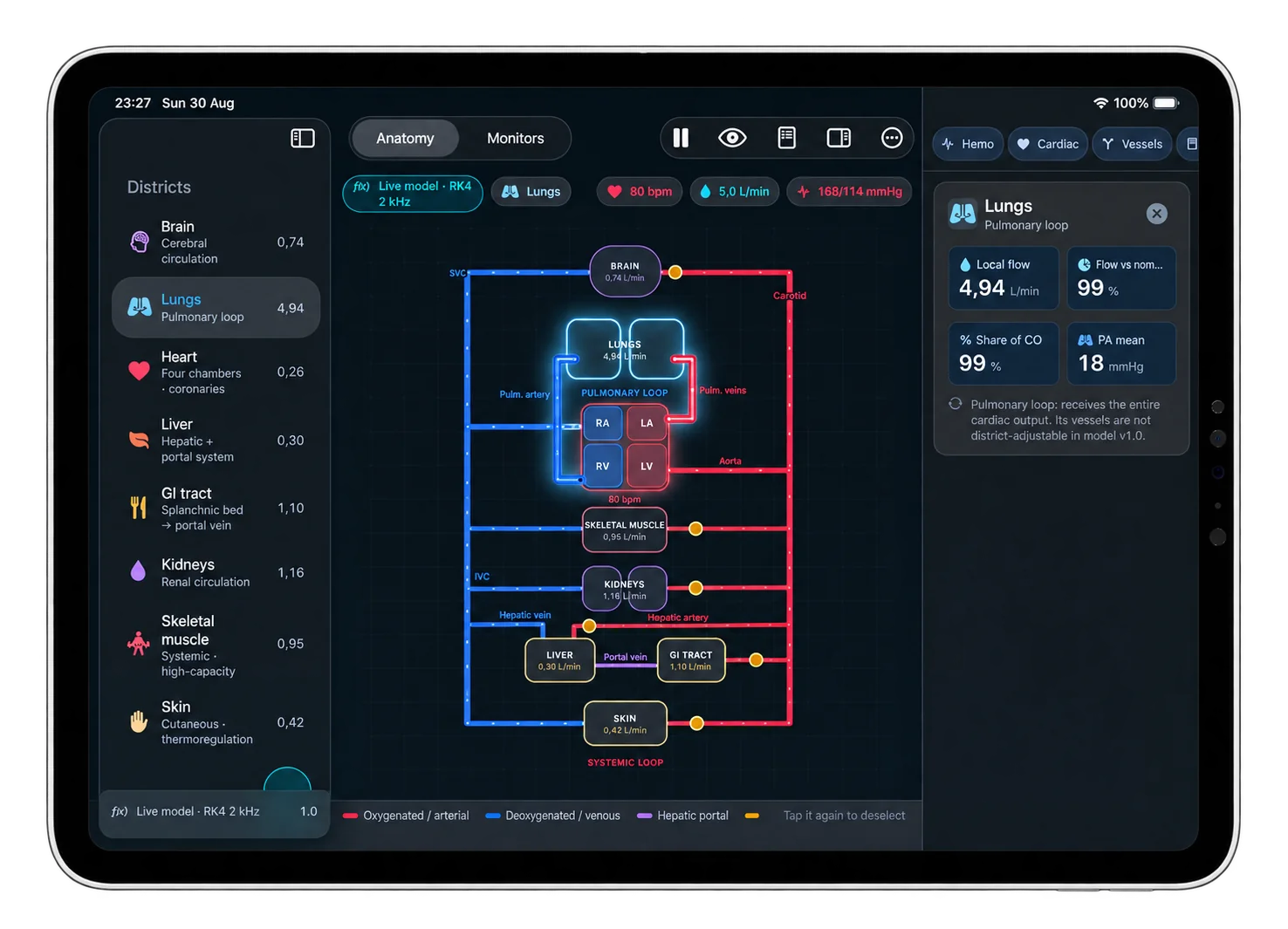Viewport: 1288px width, 929px height.
Task: Choose the Skin hand icon in sidebar
Action: 138,722
